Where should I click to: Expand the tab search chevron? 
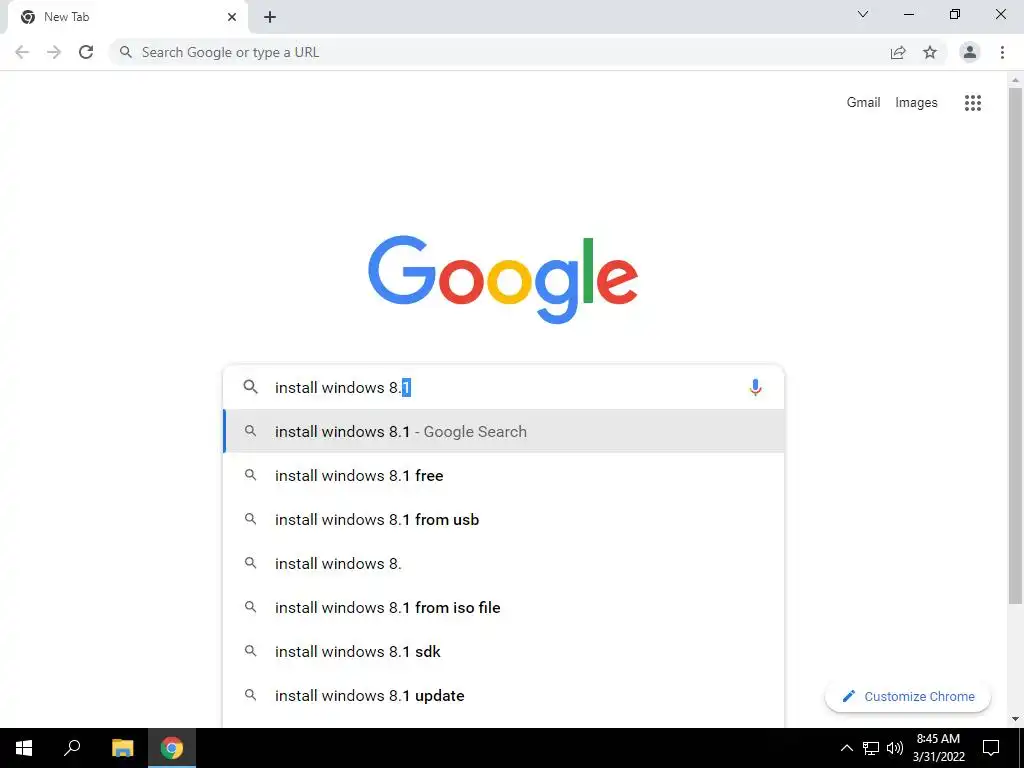point(863,14)
